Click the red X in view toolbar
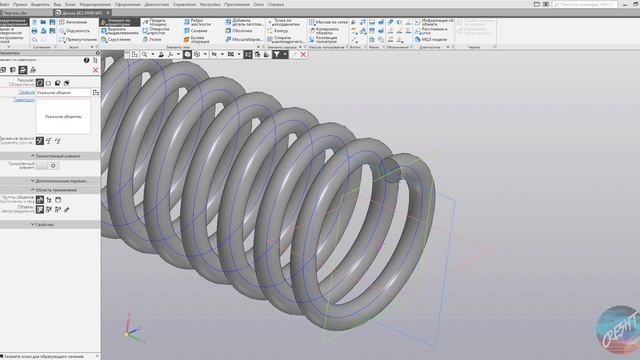This screenshot has height=360, width=640. [303, 54]
